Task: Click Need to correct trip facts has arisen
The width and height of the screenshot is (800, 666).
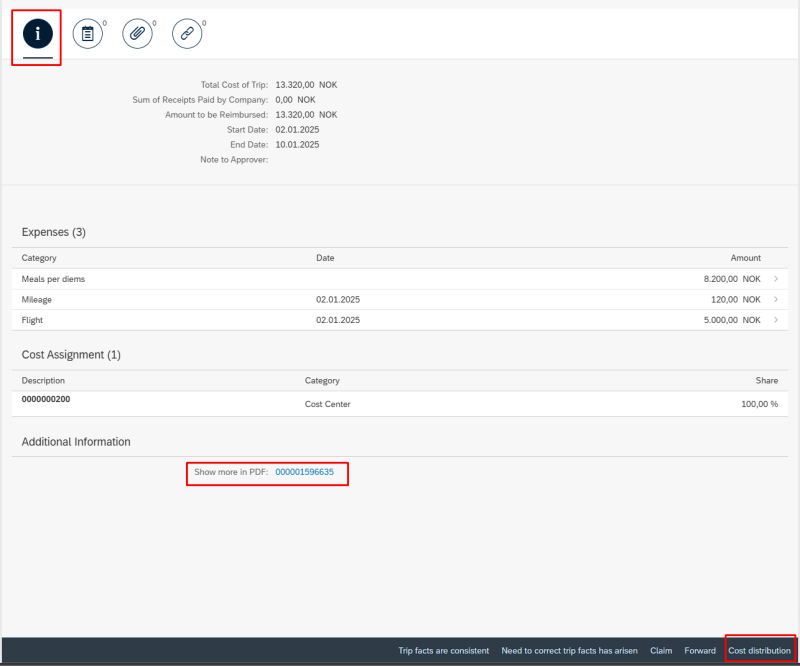Action: [x=569, y=651]
